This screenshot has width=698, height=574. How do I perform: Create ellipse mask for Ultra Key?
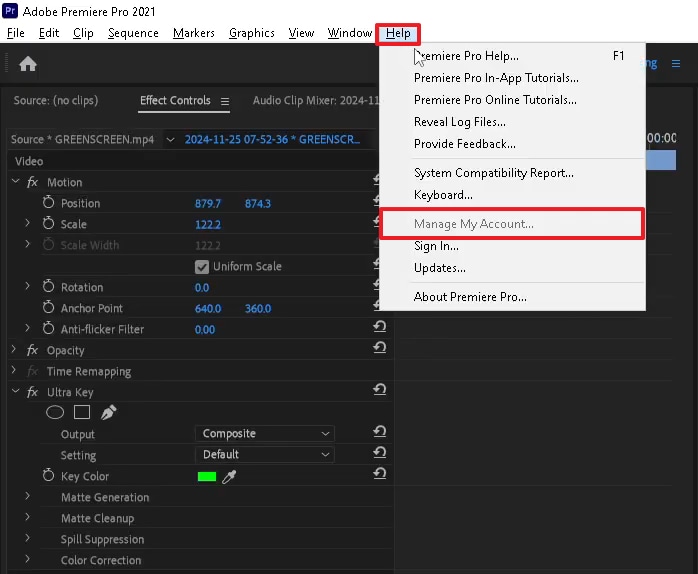pos(55,412)
